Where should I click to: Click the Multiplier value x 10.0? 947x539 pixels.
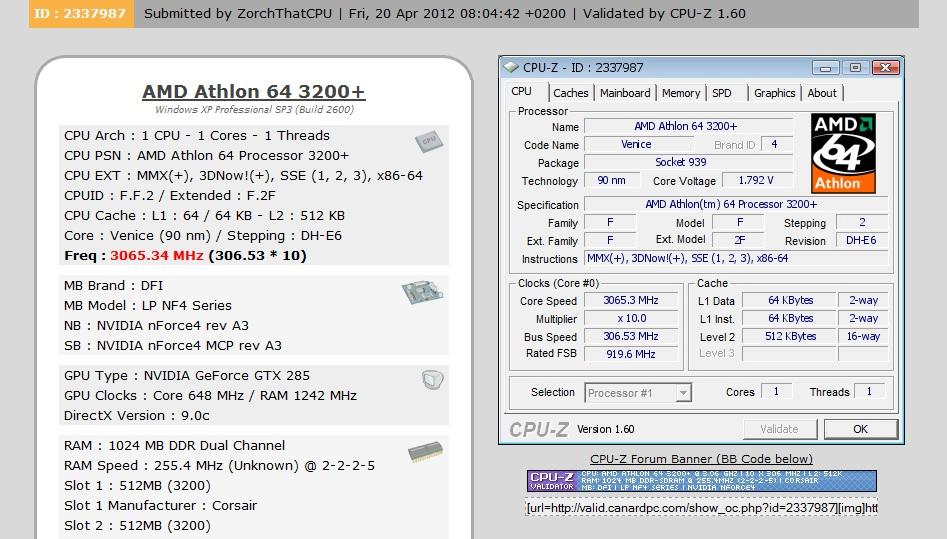(631, 318)
